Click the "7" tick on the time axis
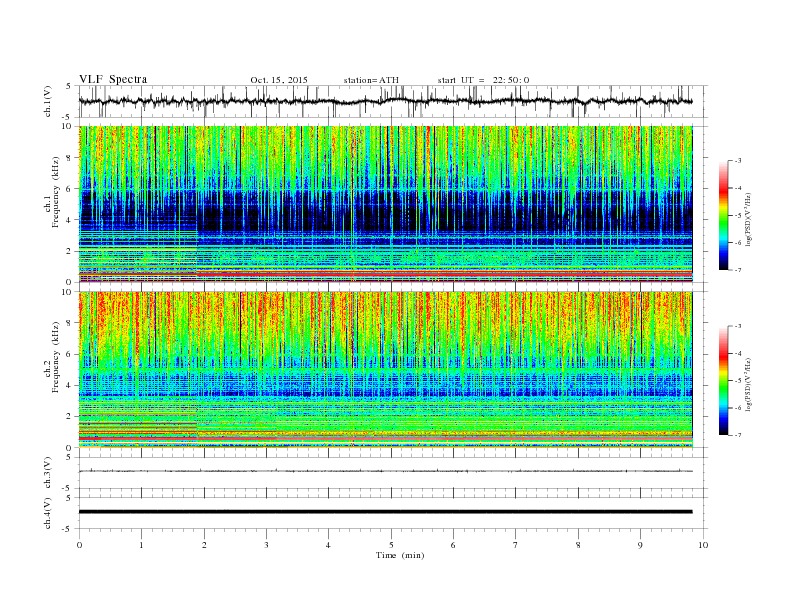 516,545
